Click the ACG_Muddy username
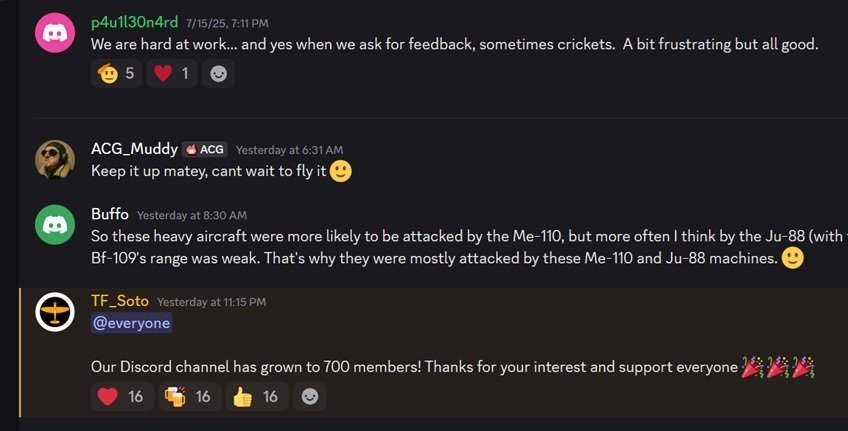Viewport: 848px width, 431px height. point(134,149)
